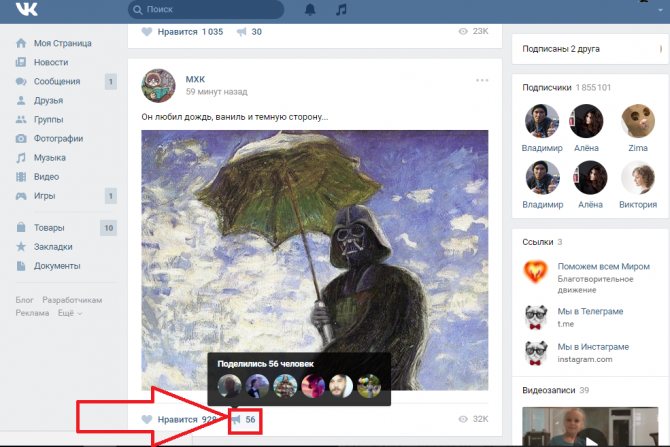
Task: Like the post with 1 035 likes
Action: tap(182, 32)
